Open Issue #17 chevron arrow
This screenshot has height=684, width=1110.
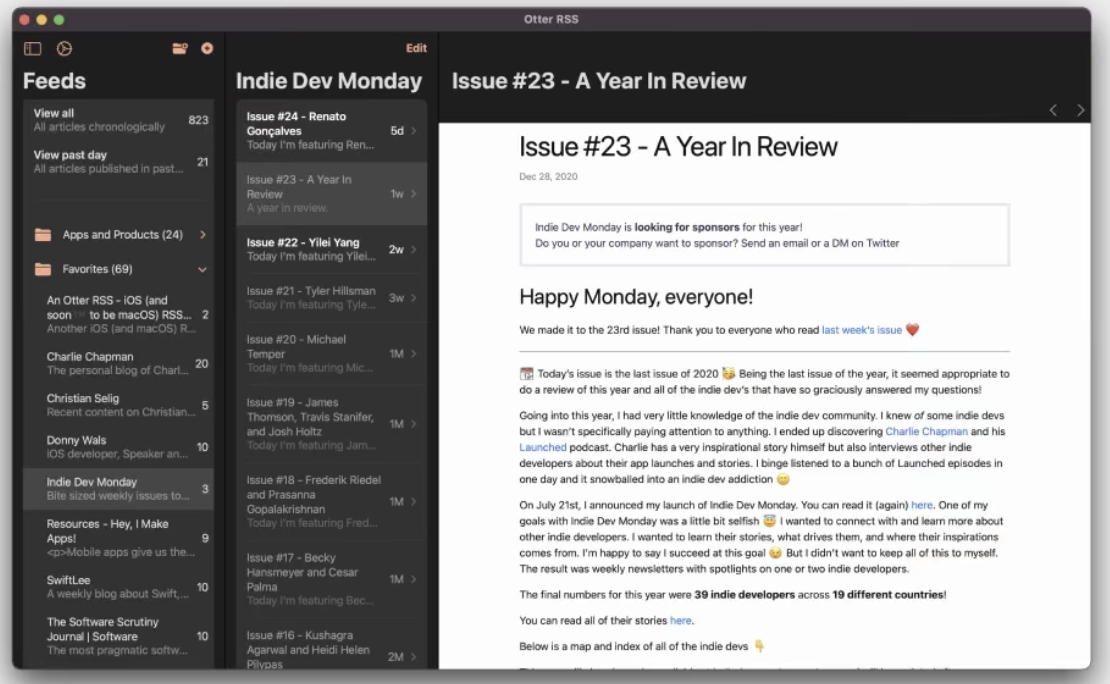click(x=414, y=579)
